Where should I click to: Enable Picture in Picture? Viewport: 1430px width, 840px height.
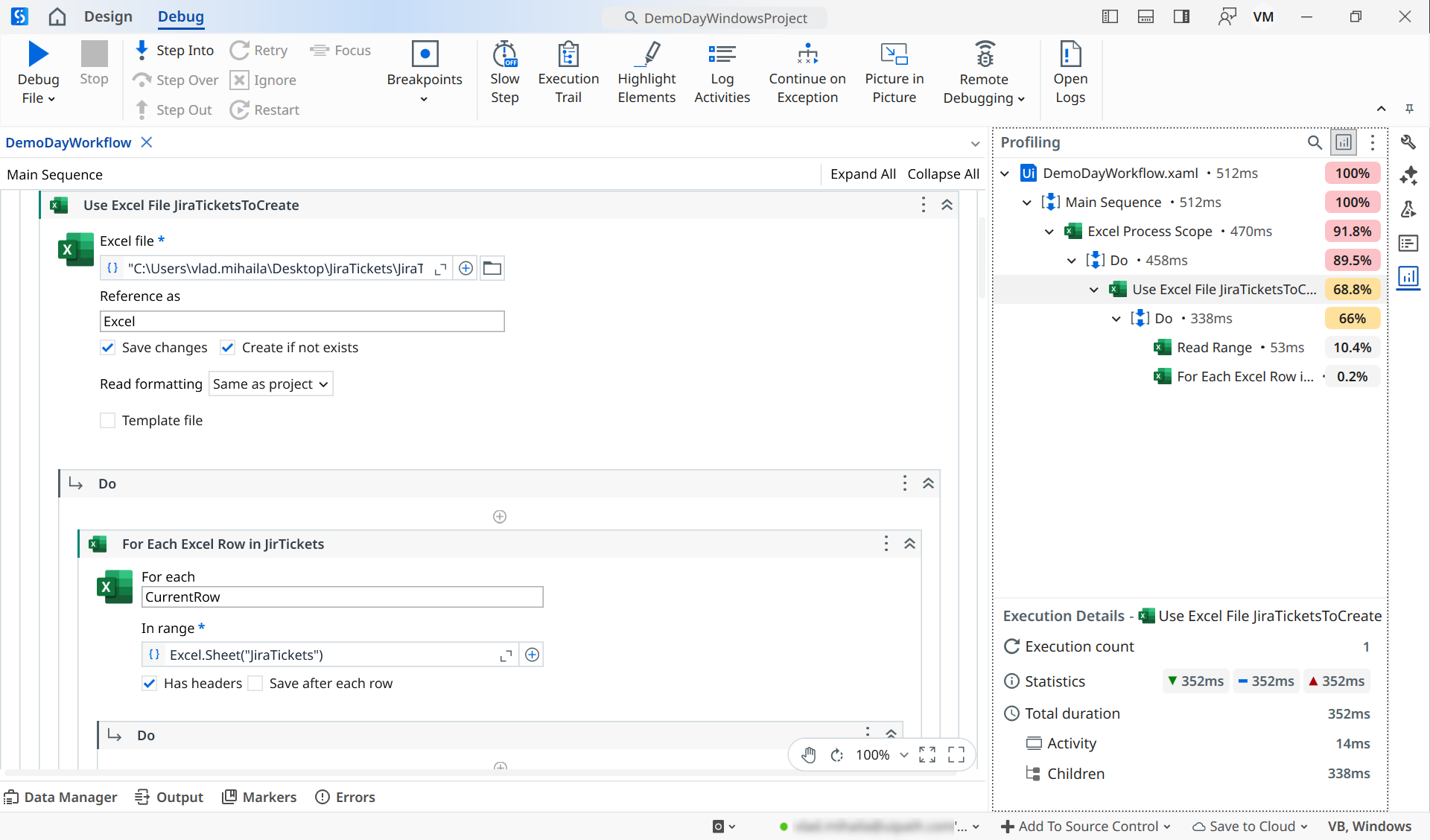[x=894, y=72]
